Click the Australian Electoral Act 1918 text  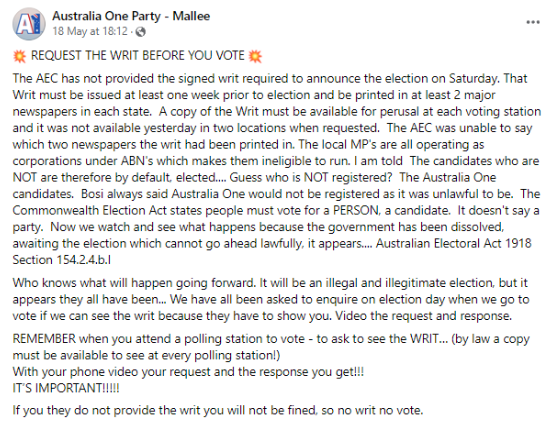(x=454, y=243)
